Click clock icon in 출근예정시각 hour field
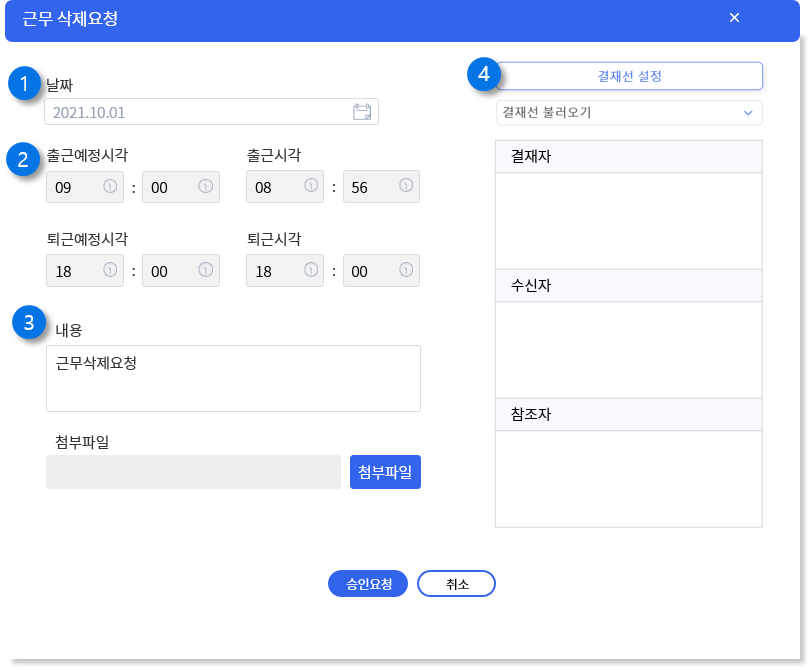Viewport: 811px width, 670px height. tap(110, 186)
